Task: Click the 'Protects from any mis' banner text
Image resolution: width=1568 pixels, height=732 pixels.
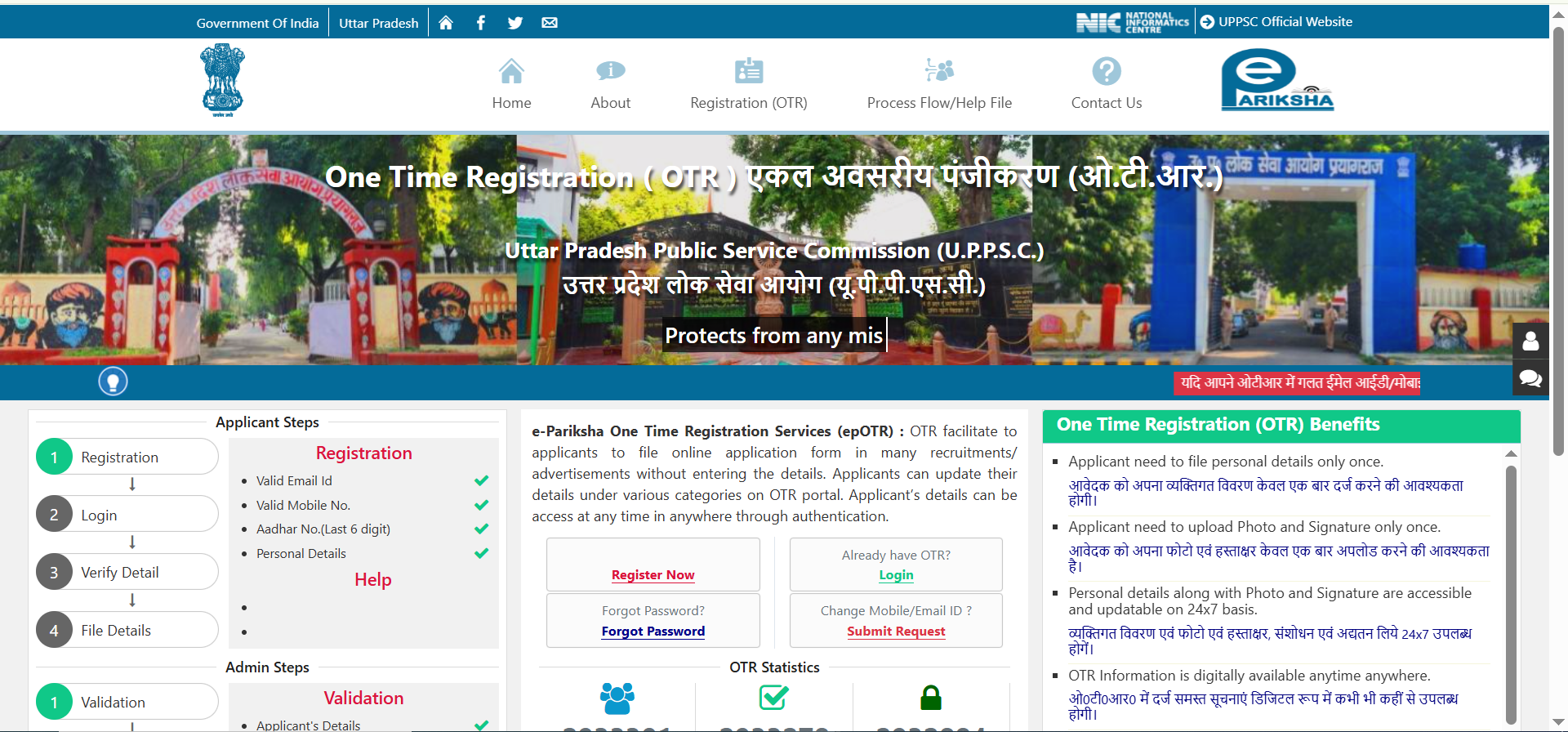Action: pos(773,336)
